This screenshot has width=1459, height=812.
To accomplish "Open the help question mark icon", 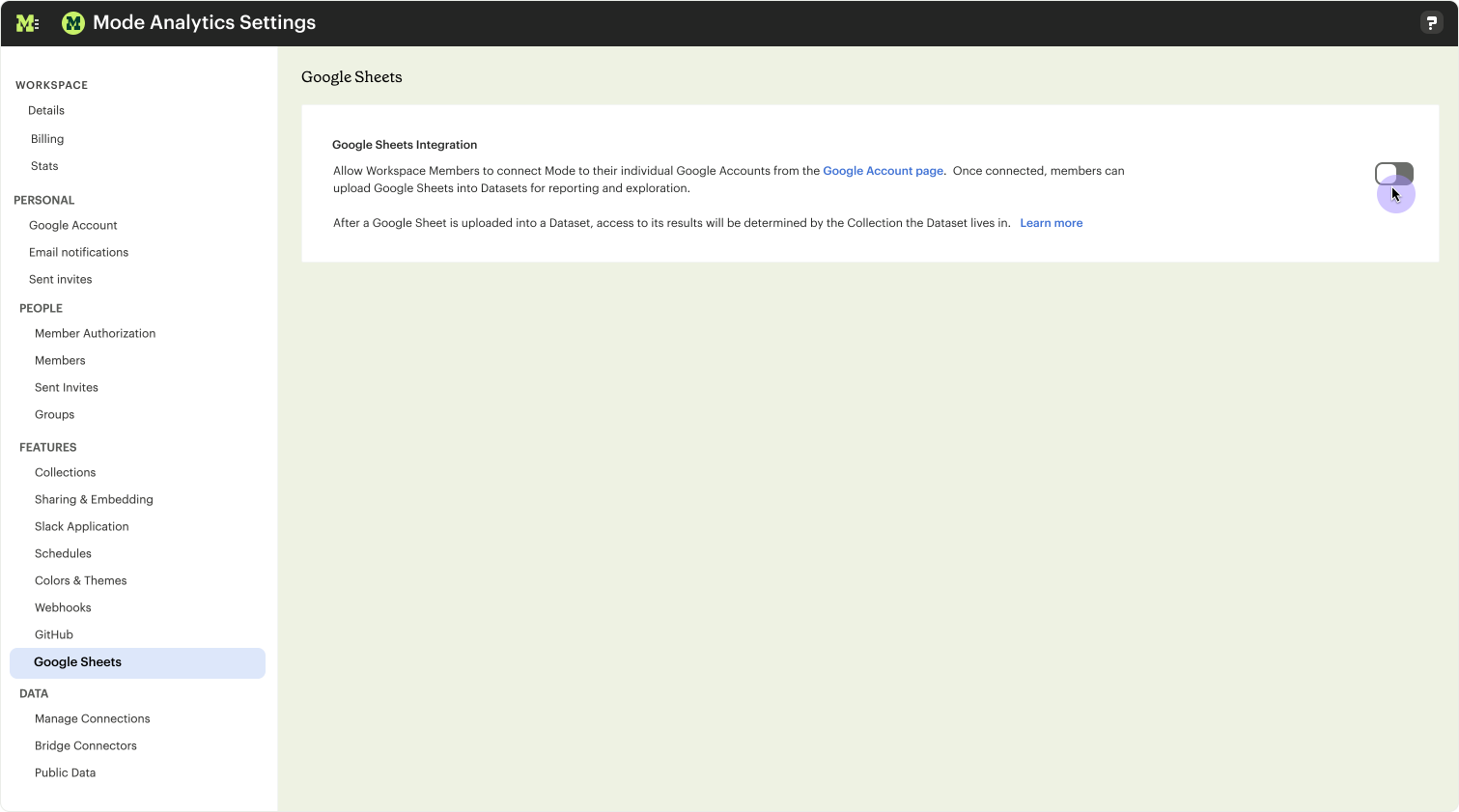I will tap(1431, 23).
